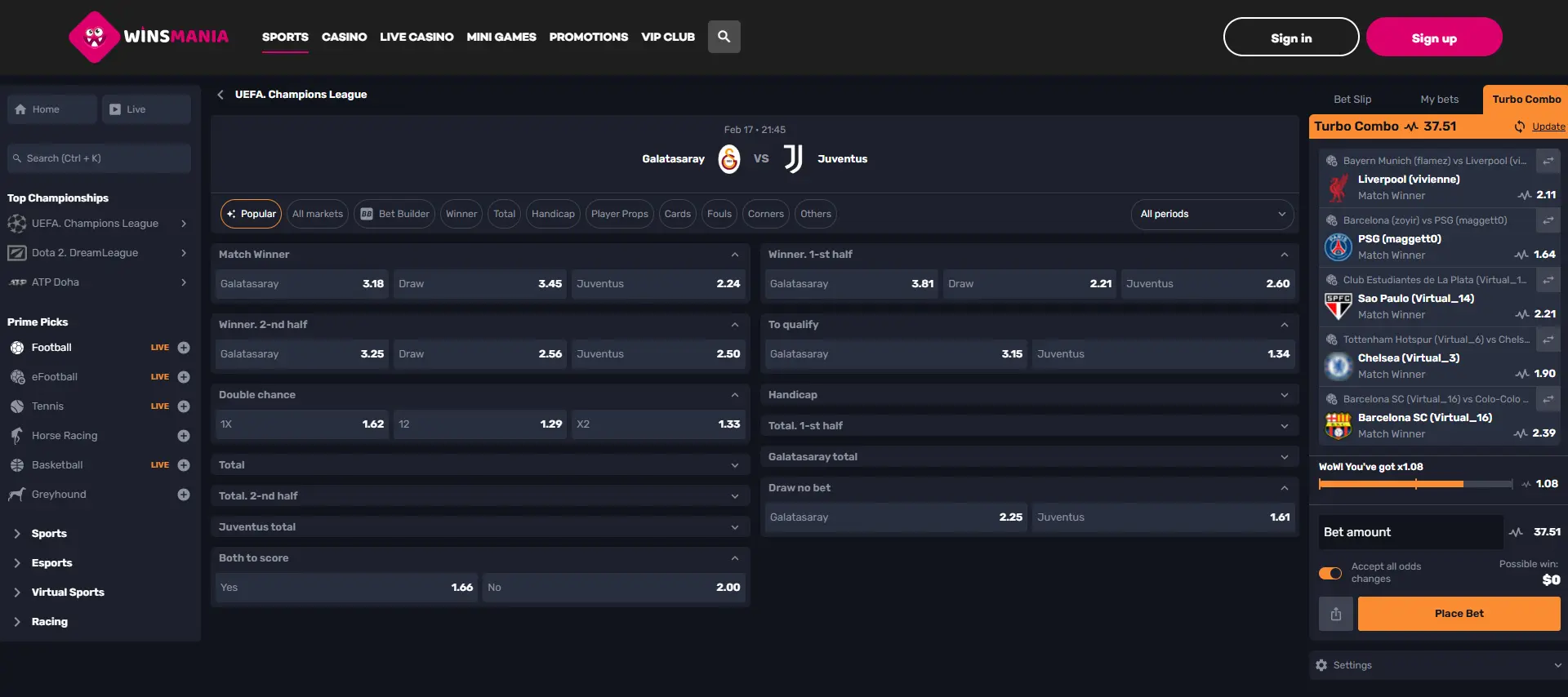This screenshot has height=697, width=1568.
Task: Click the share icon beside Place Bet
Action: click(x=1335, y=614)
